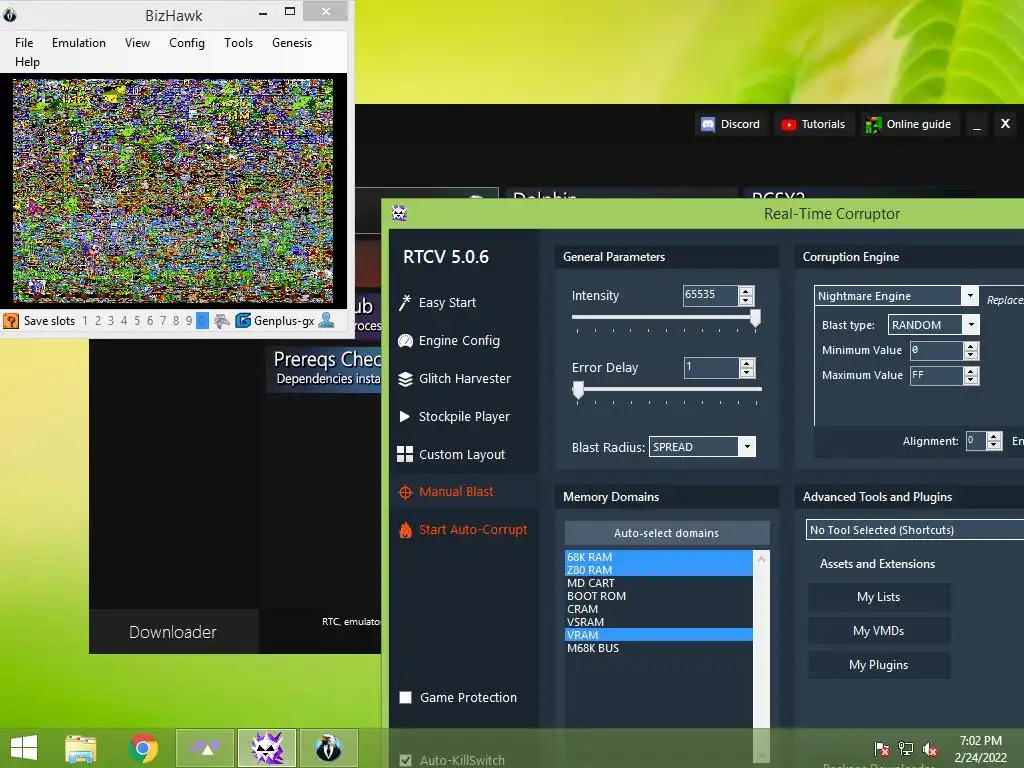Select VSRAM in Memory Domains list
This screenshot has height=768, width=1024.
(658, 622)
